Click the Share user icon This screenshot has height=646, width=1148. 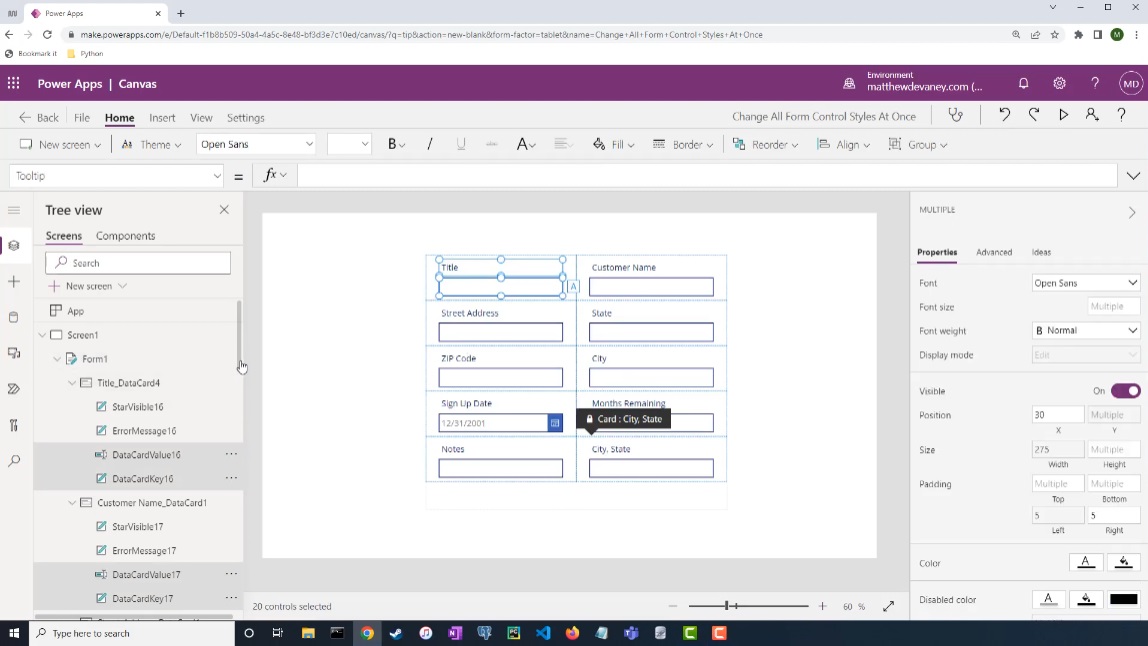(x=1092, y=115)
